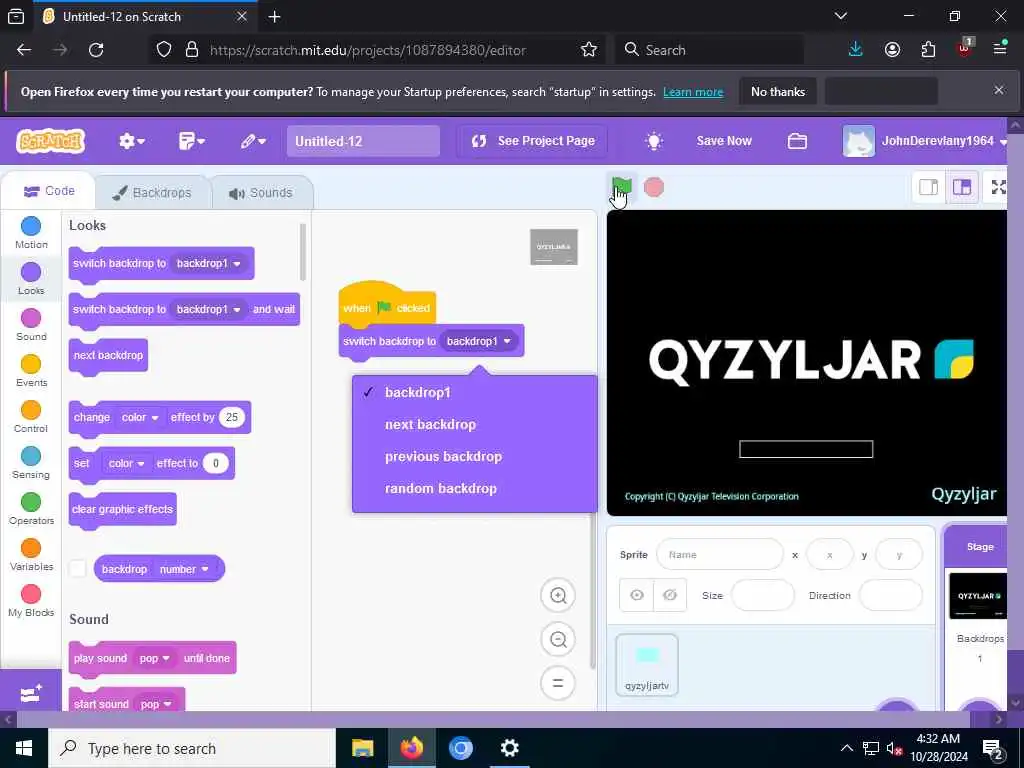1024x768 pixels.
Task: Edit the project title Untitled-12 field
Action: pyautogui.click(x=363, y=141)
